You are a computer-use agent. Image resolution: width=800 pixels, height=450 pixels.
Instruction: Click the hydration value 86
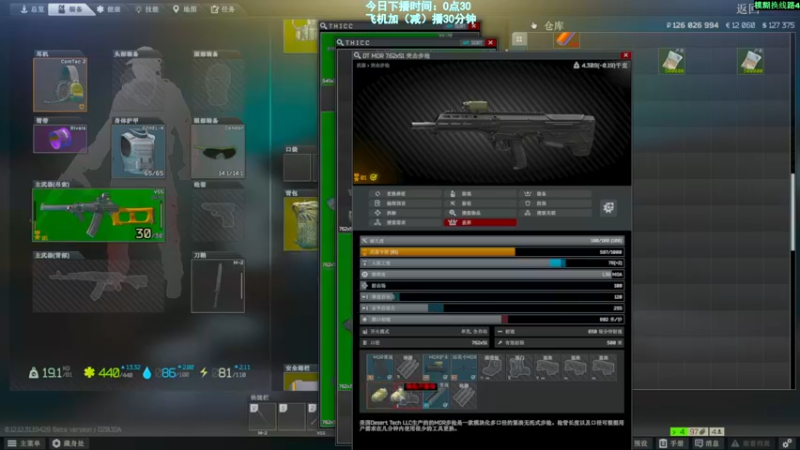(168, 373)
